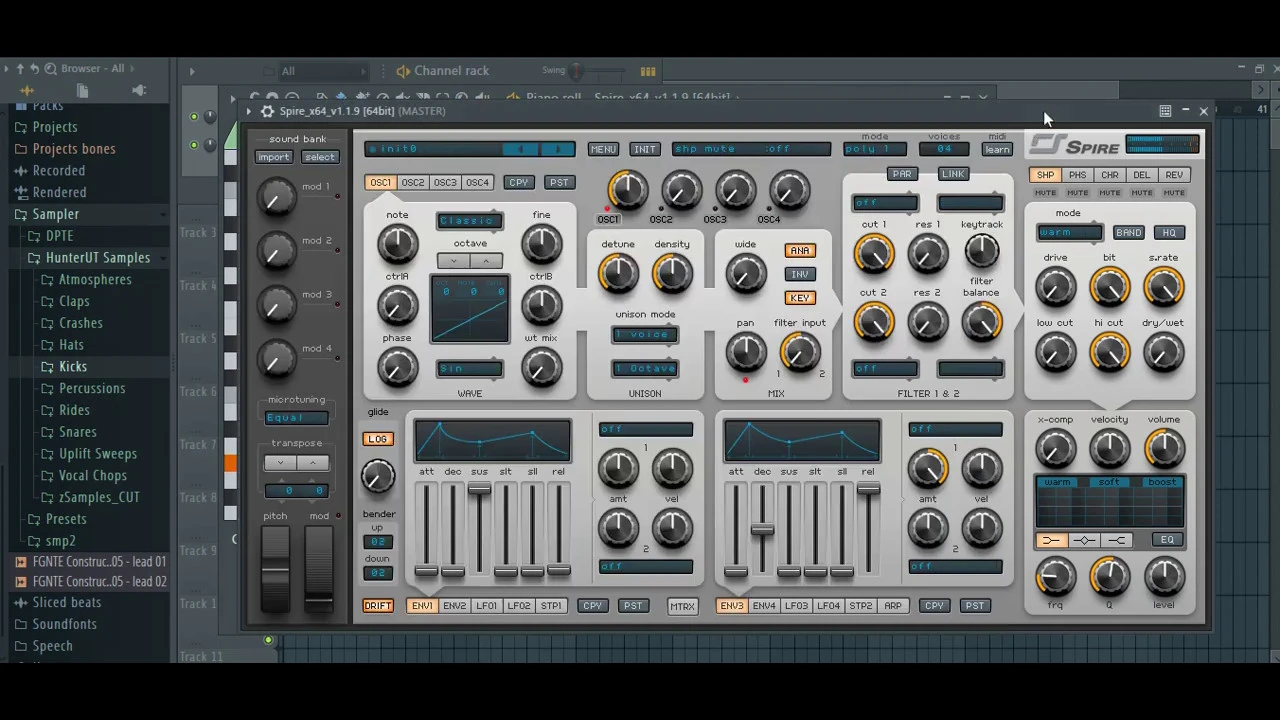Open the CHR effect tab
This screenshot has height=720, width=1280.
[x=1110, y=175]
